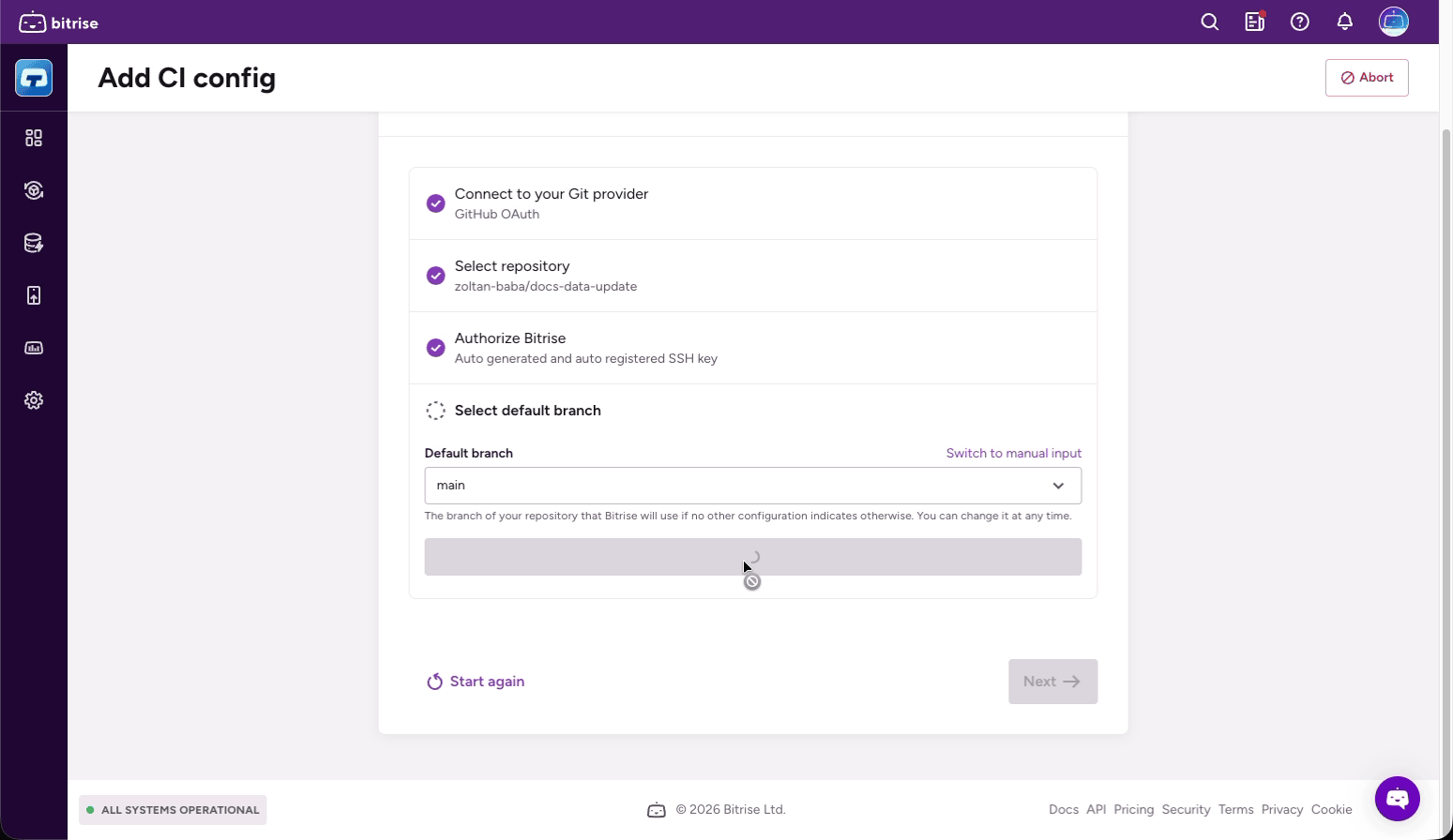Viewport: 1453px width, 840px height.
Task: Open the Default branch dropdown
Action: pos(753,486)
